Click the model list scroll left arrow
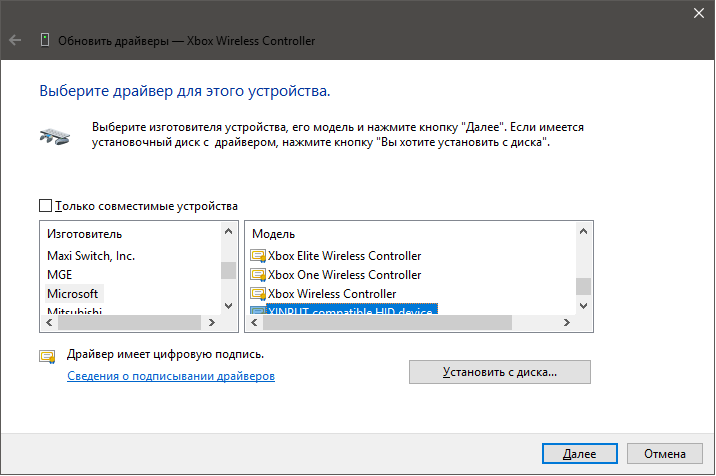The image size is (716, 476). coord(254,323)
